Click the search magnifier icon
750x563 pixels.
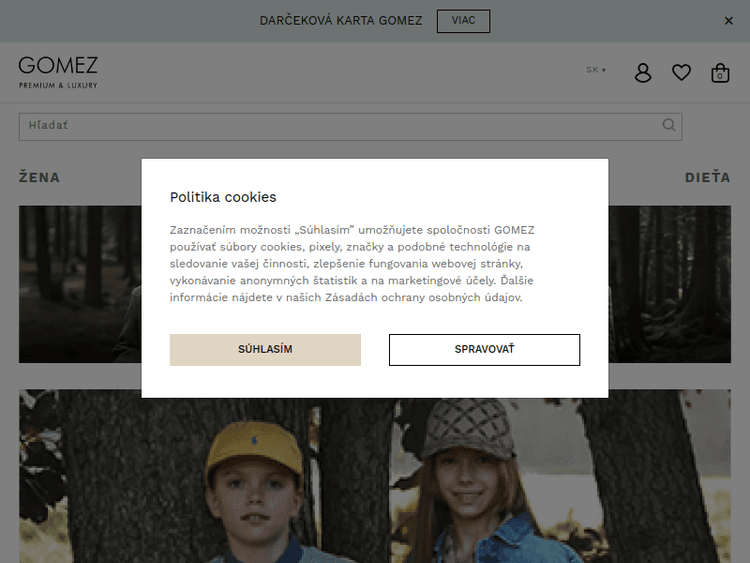[x=669, y=125]
